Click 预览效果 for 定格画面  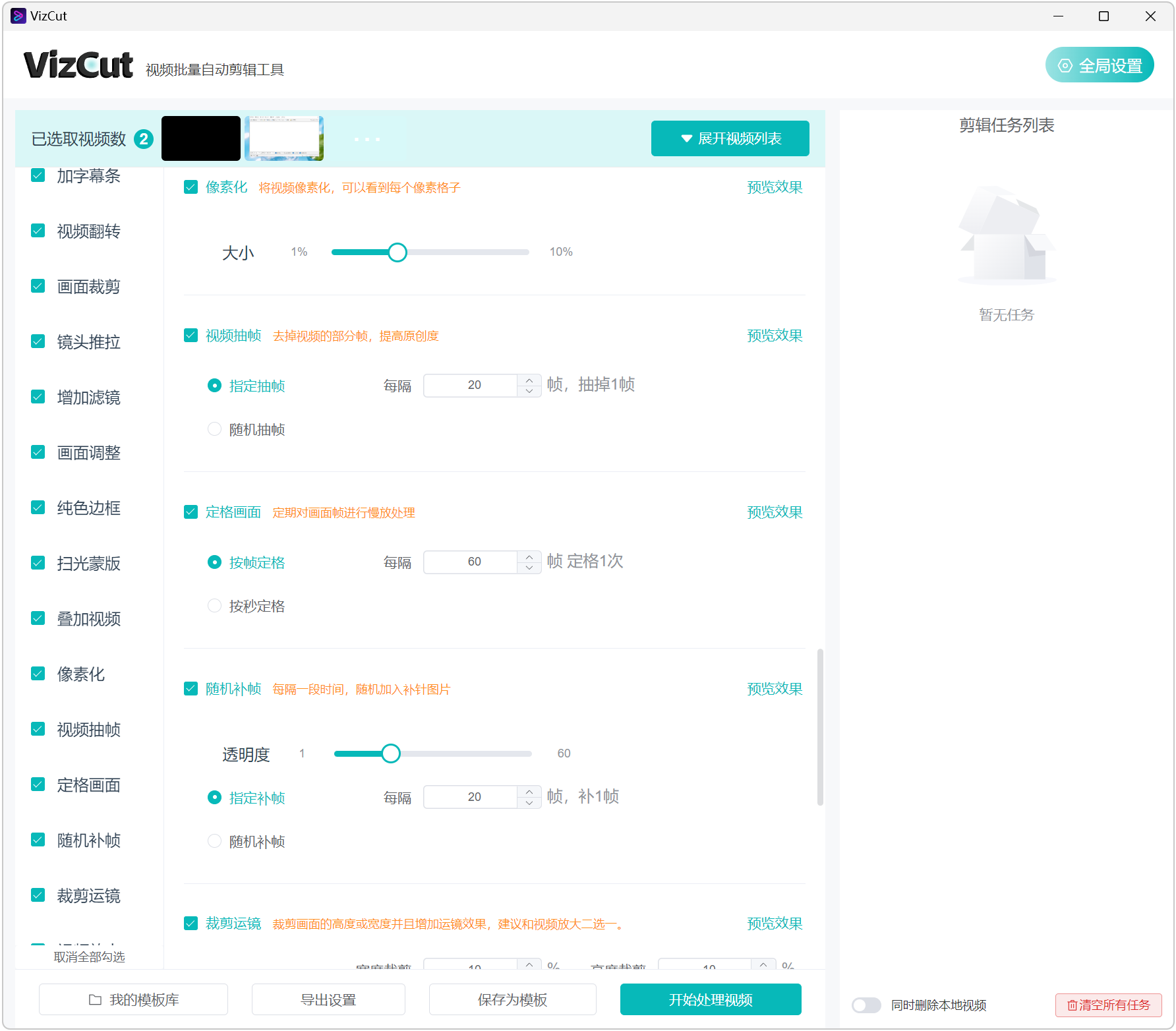(775, 512)
